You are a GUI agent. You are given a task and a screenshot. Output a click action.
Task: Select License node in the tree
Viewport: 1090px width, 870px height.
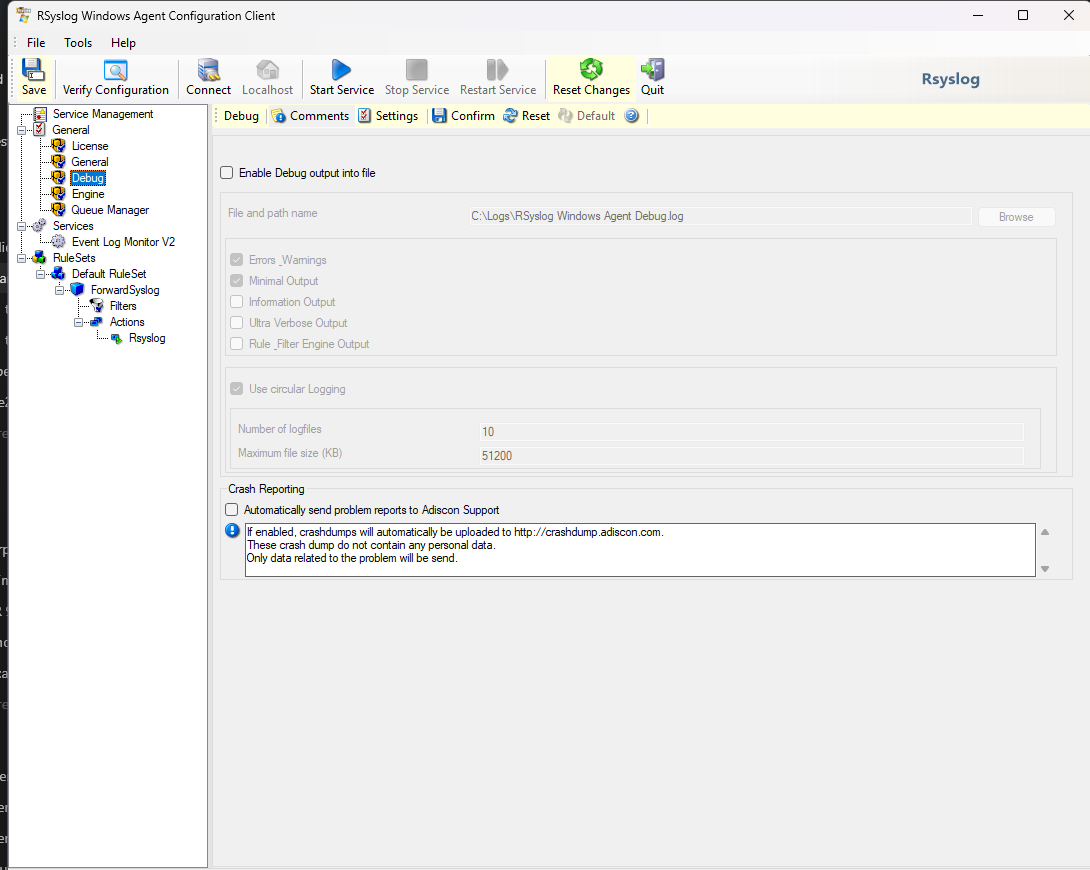tap(90, 146)
